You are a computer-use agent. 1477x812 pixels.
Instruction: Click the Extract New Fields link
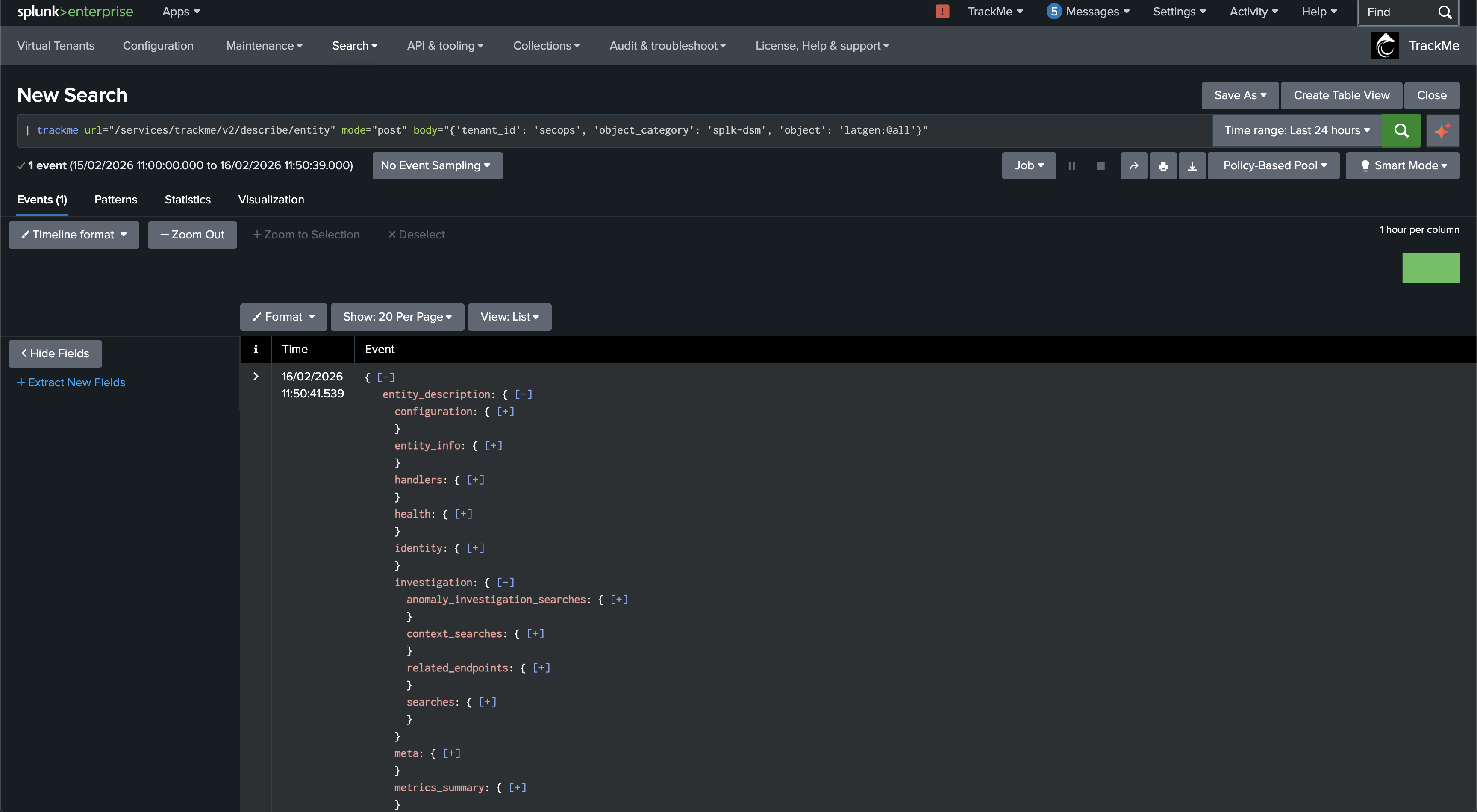coord(71,382)
